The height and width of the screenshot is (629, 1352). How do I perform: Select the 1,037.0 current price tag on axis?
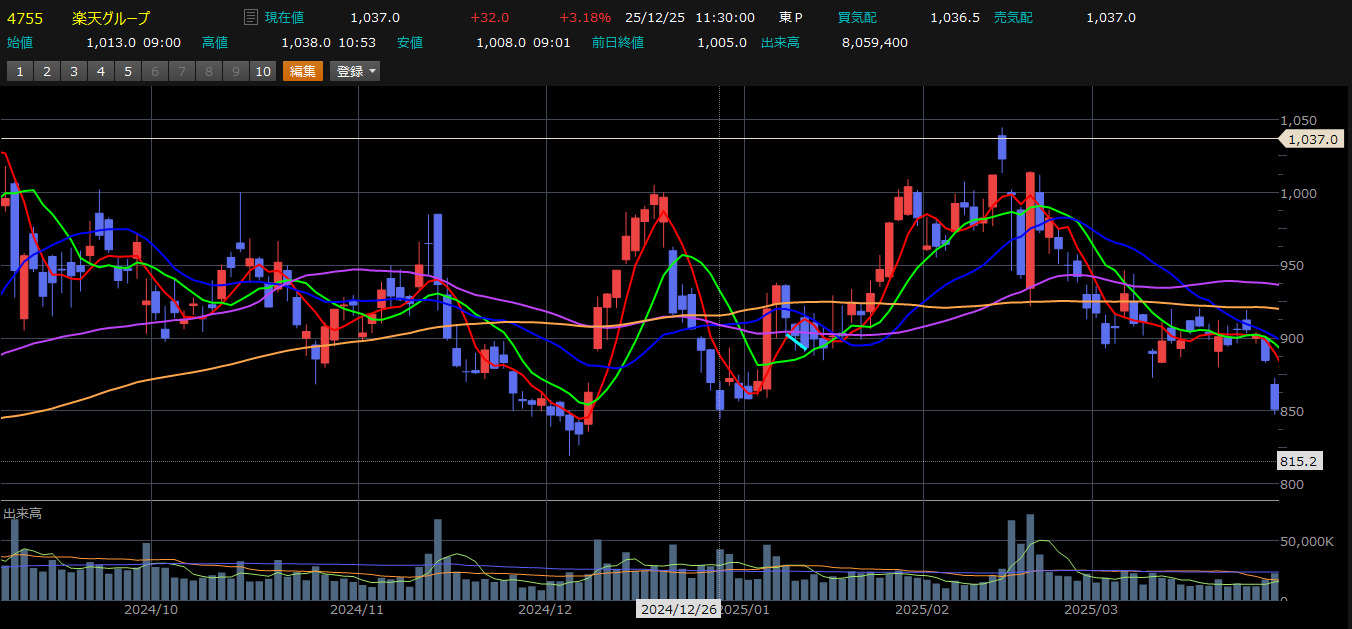tap(1314, 139)
